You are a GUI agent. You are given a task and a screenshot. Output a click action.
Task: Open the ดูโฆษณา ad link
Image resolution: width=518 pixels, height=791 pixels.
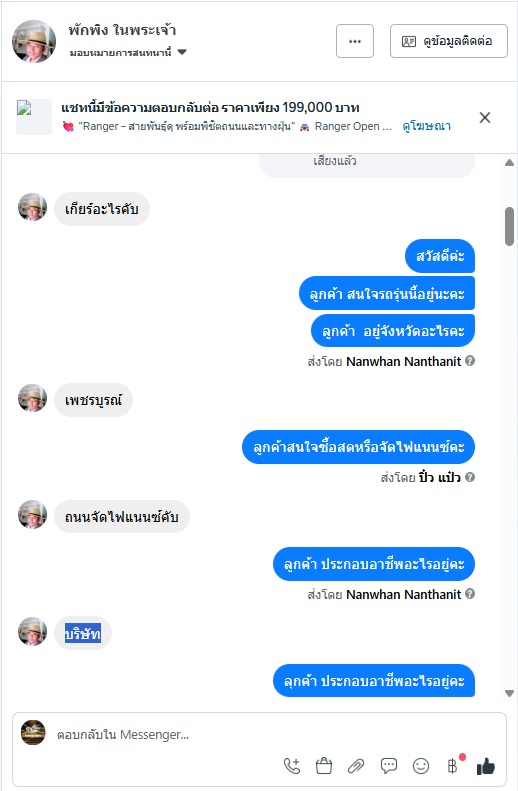pos(426,126)
